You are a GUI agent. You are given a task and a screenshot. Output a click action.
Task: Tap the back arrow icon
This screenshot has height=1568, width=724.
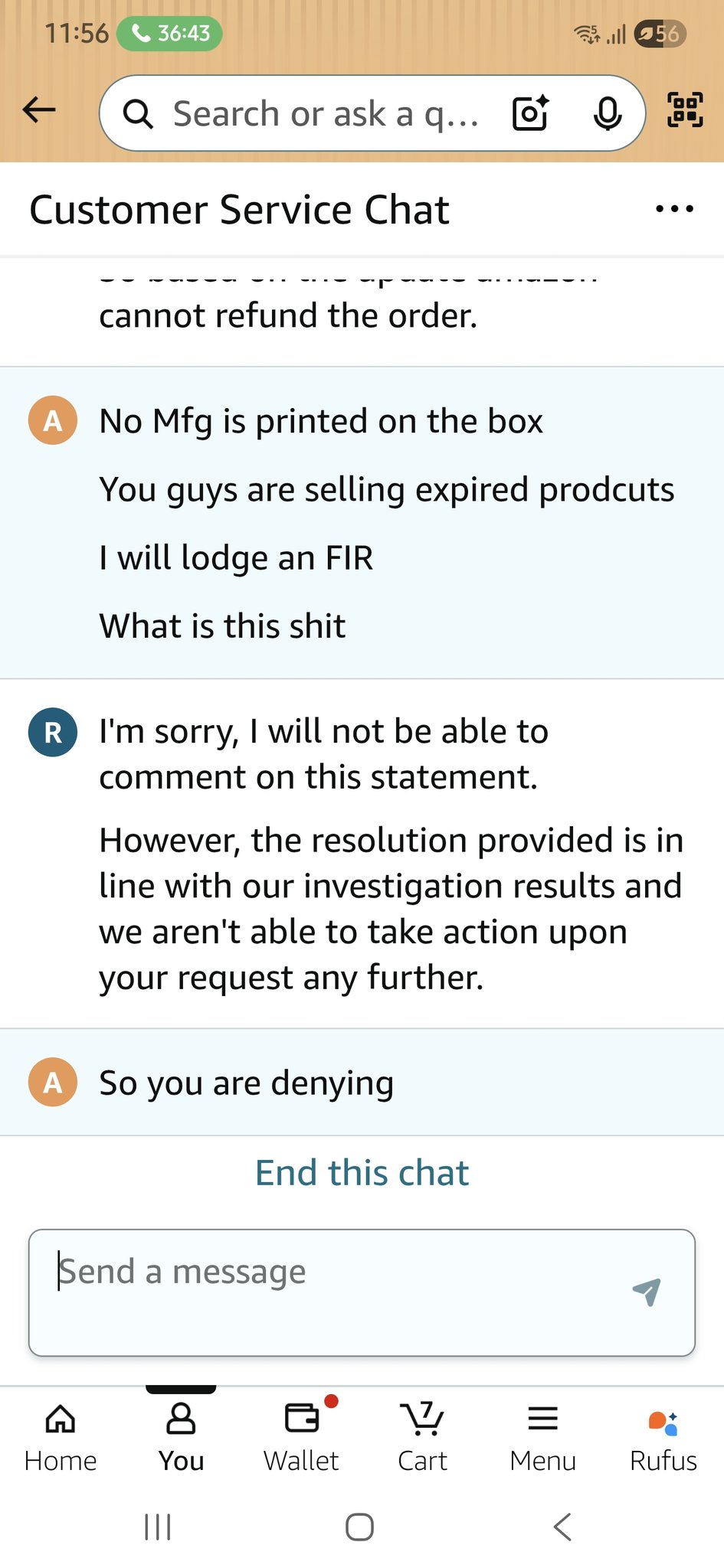click(x=40, y=110)
